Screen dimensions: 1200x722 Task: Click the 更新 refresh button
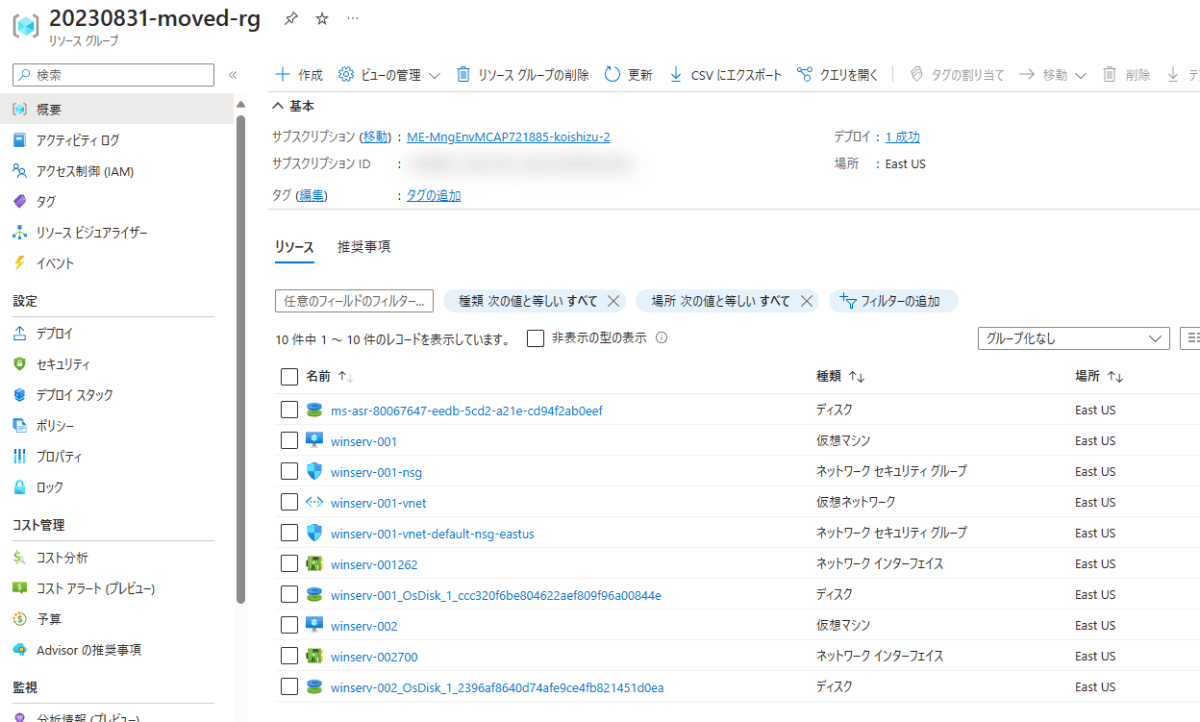(629, 75)
